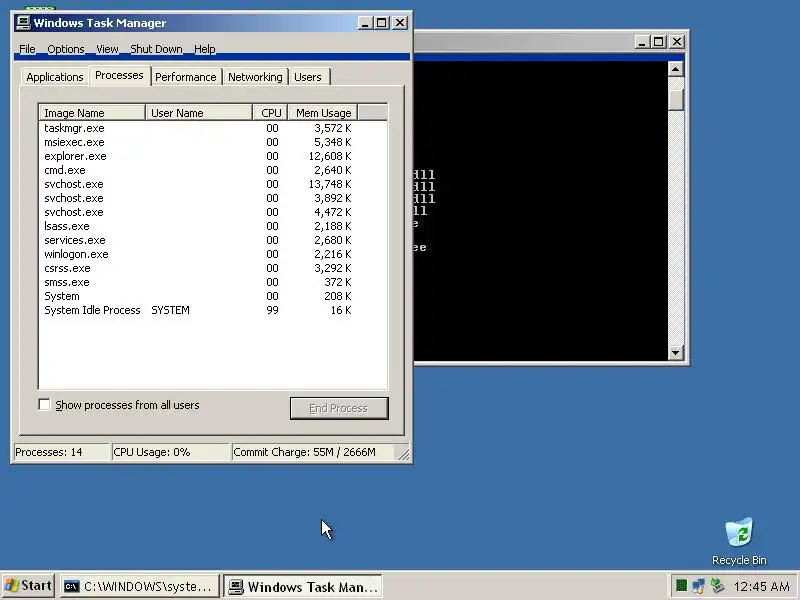Minimize the command prompt window
Image resolution: width=800 pixels, height=600 pixels.
642,42
